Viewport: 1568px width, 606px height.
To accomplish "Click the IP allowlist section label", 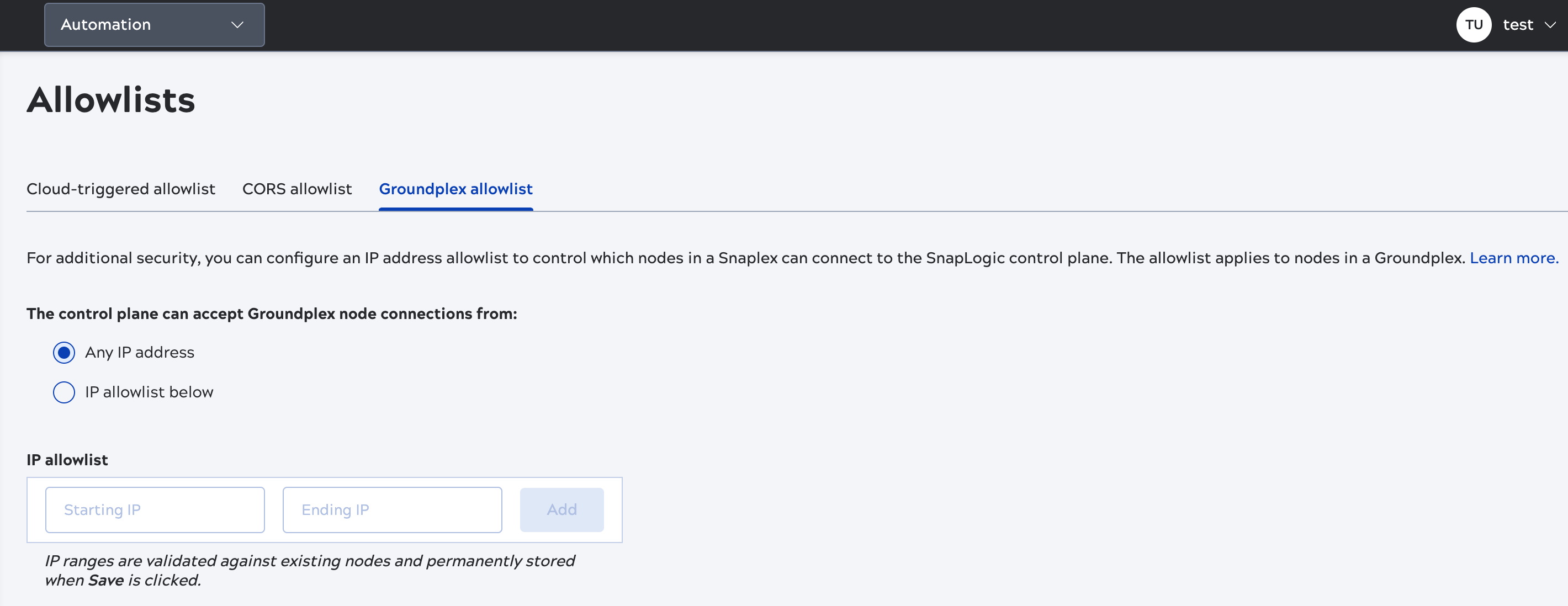I will click(67, 460).
